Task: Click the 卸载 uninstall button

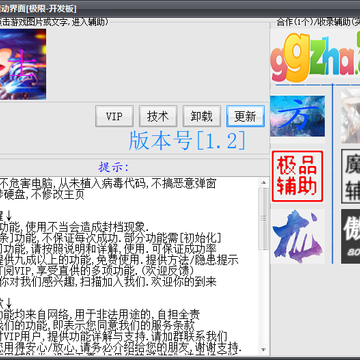Action: pyautogui.click(x=202, y=116)
